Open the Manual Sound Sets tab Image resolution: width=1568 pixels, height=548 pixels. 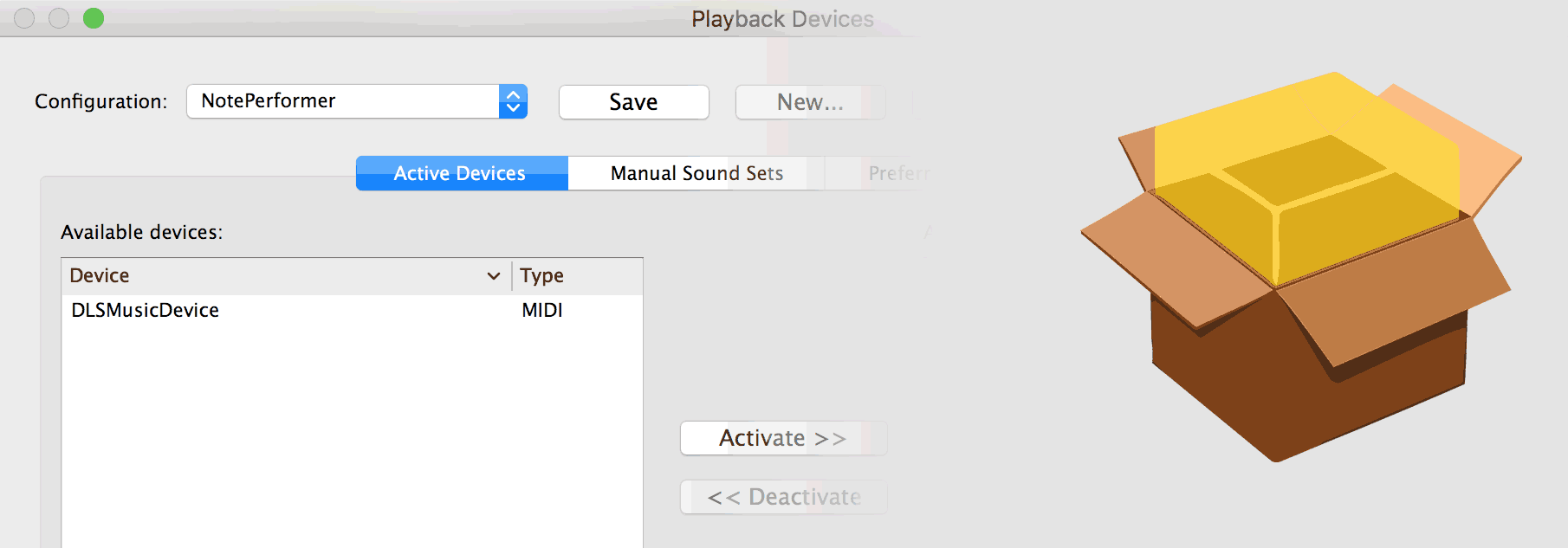pyautogui.click(x=697, y=173)
